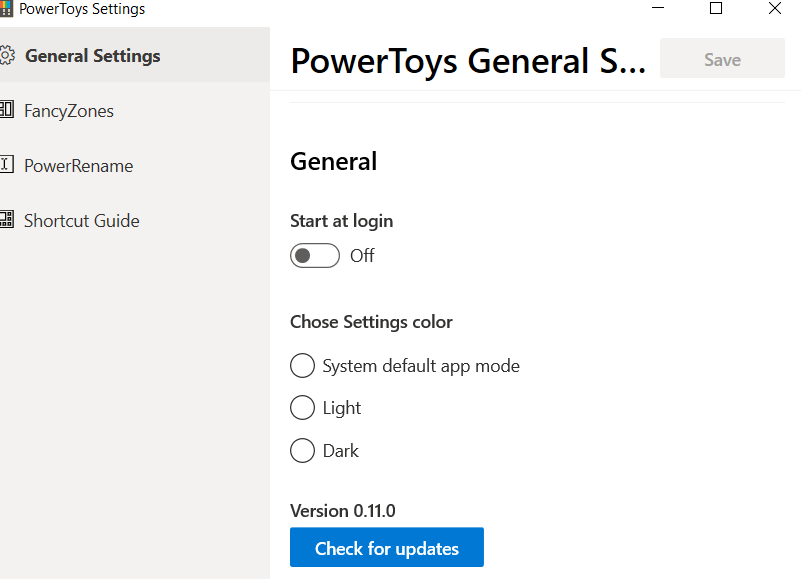
Task: Open the FancyZones settings page
Action: (68, 111)
